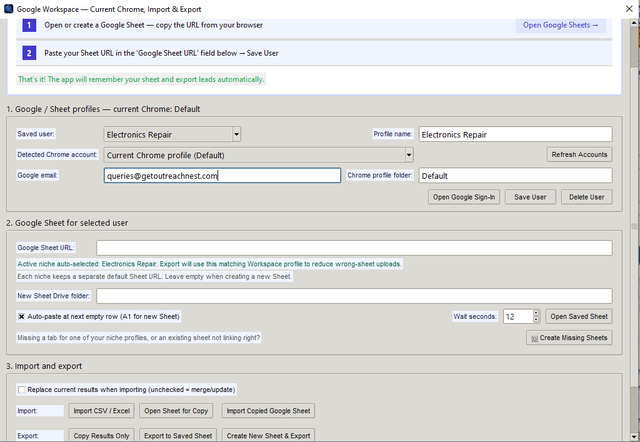
Task: Click the Export to Saved Sheet button
Action: [178, 435]
